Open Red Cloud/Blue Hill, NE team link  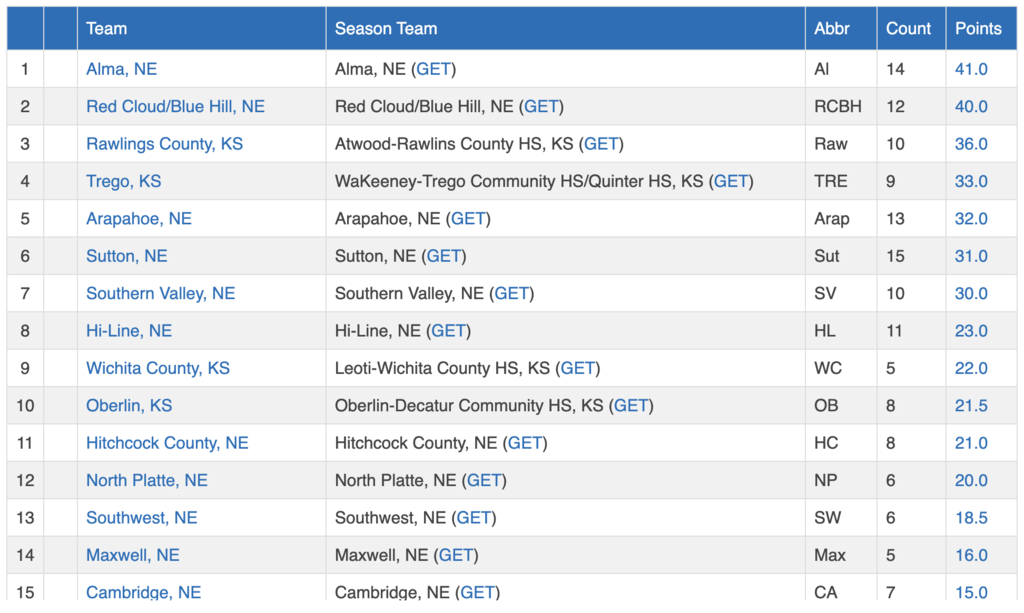pos(175,106)
